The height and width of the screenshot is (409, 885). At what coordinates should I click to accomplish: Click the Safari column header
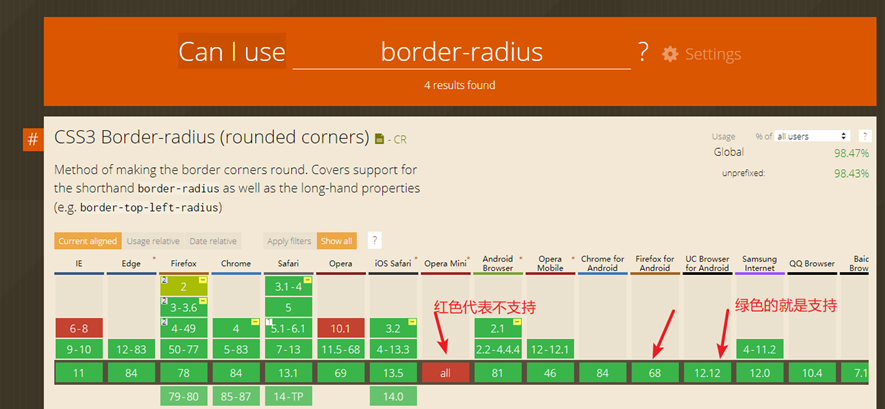click(288, 263)
